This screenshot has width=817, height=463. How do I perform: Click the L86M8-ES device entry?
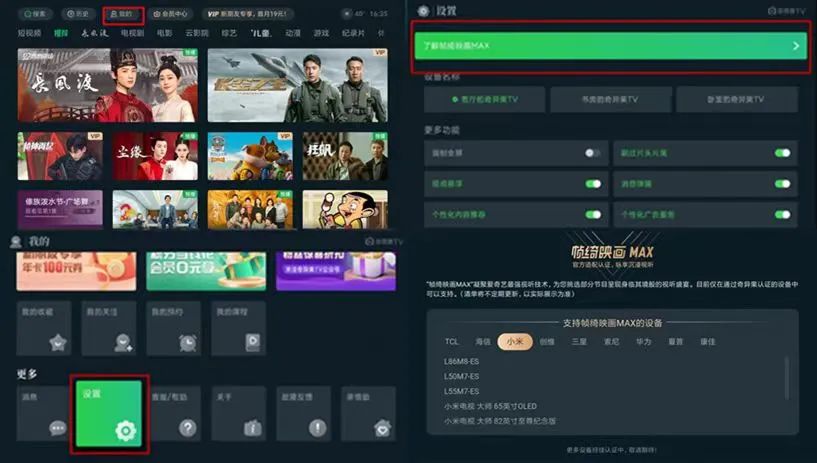(461, 361)
